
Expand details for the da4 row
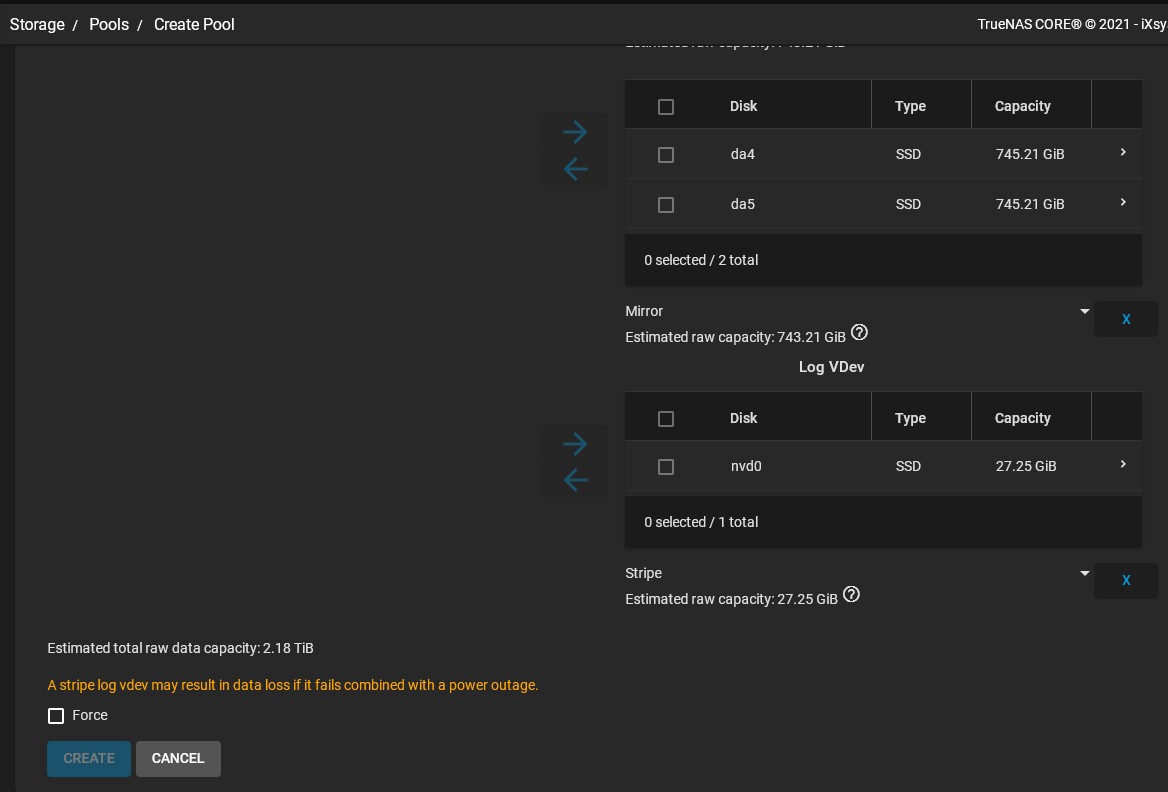click(x=1123, y=153)
